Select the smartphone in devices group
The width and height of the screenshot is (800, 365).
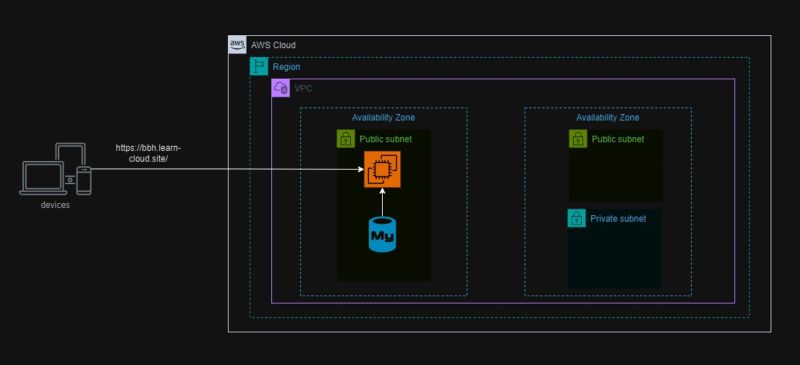84,181
